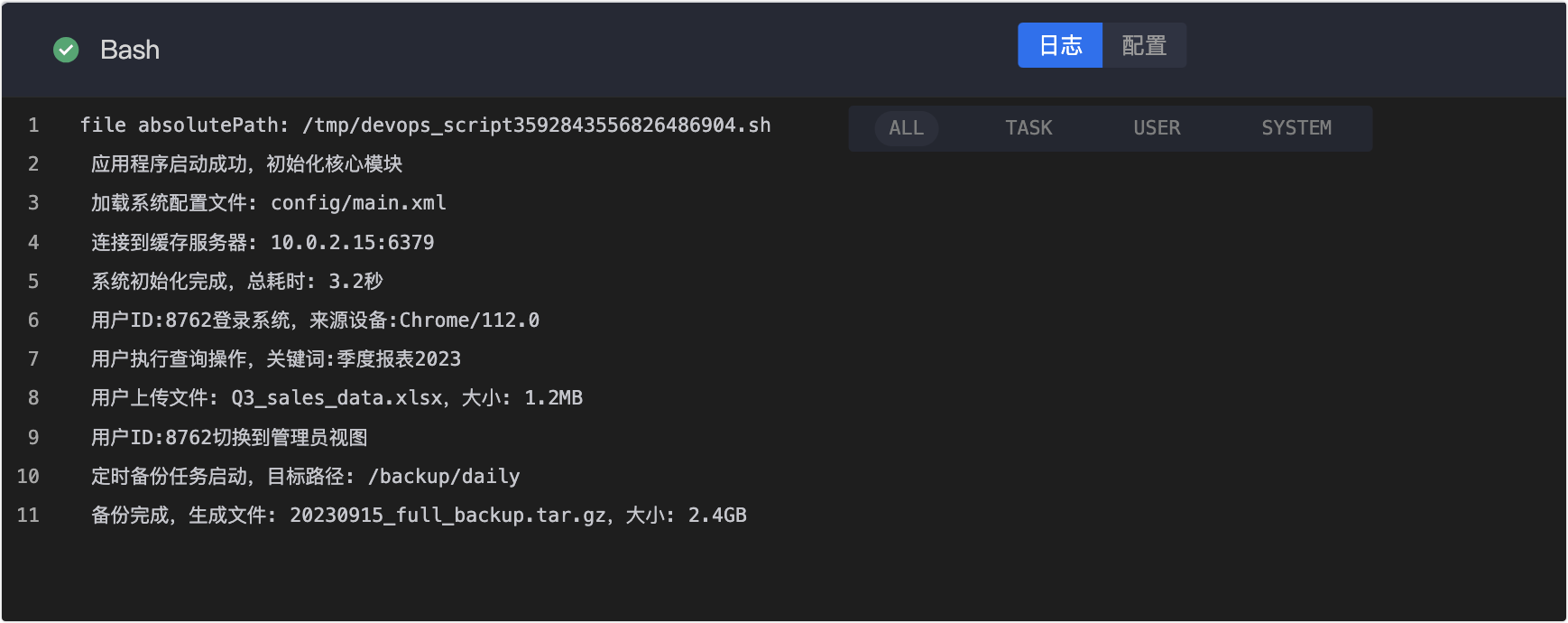Screen dimensions: 1568x623
Task: Show only SYSTEM logs
Action: click(1296, 128)
